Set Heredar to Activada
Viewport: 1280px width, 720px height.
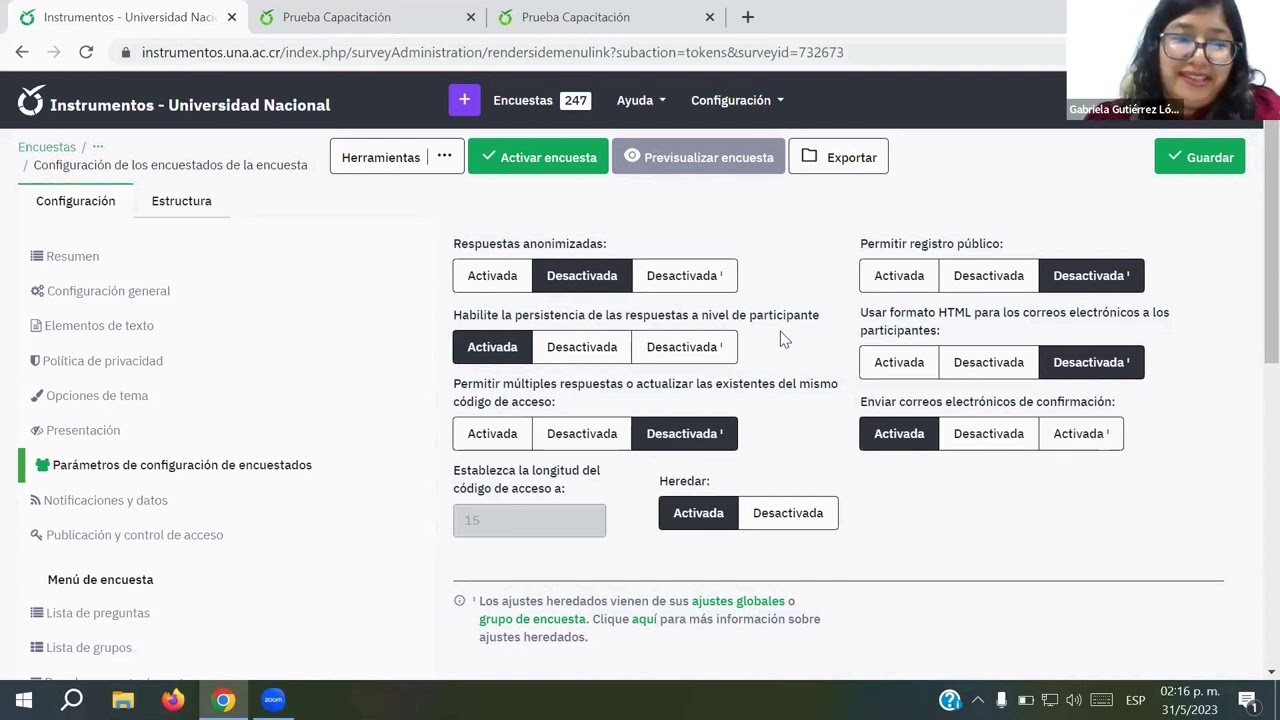pyautogui.click(x=698, y=513)
